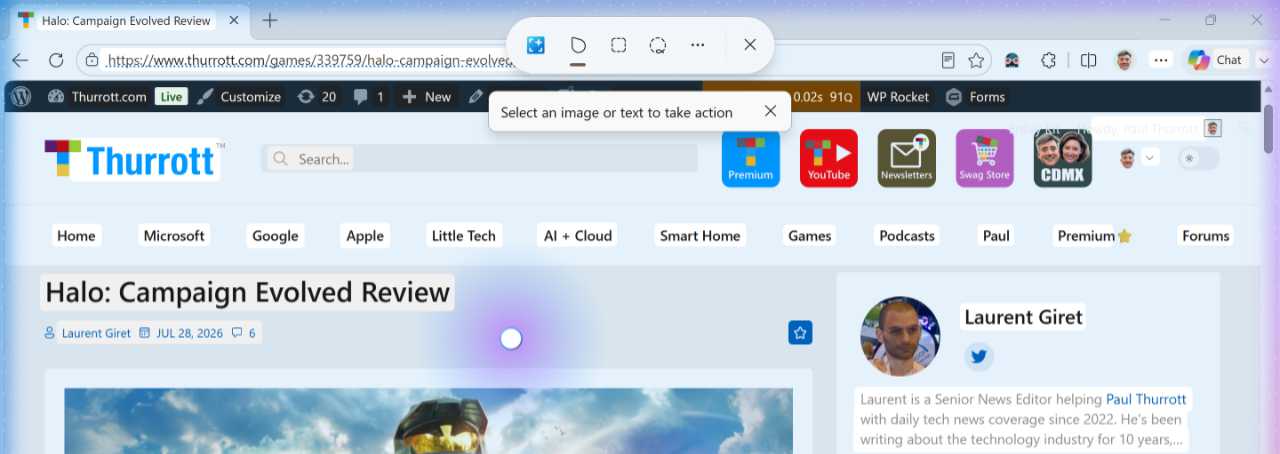1280x454 pixels.
Task: Click the Thurrott logo
Action: [x=132, y=159]
